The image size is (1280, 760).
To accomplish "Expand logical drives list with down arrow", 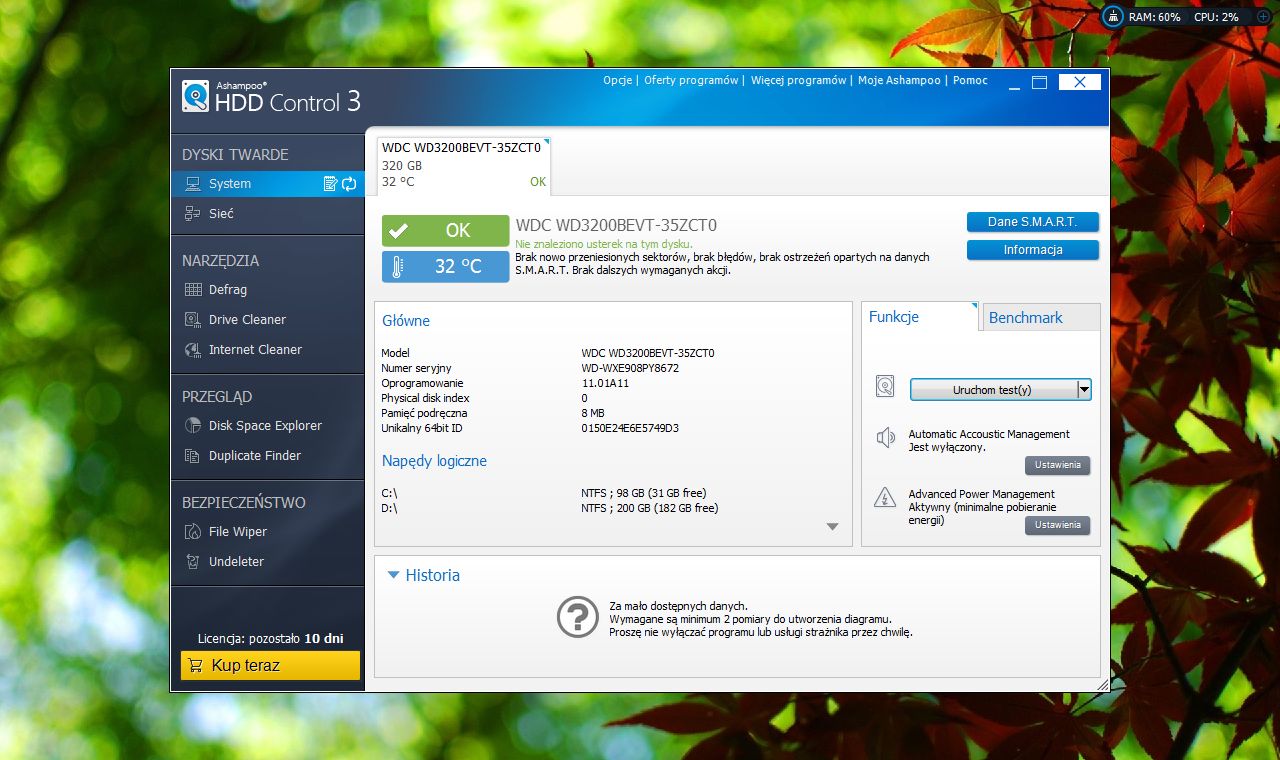I will tap(832, 527).
